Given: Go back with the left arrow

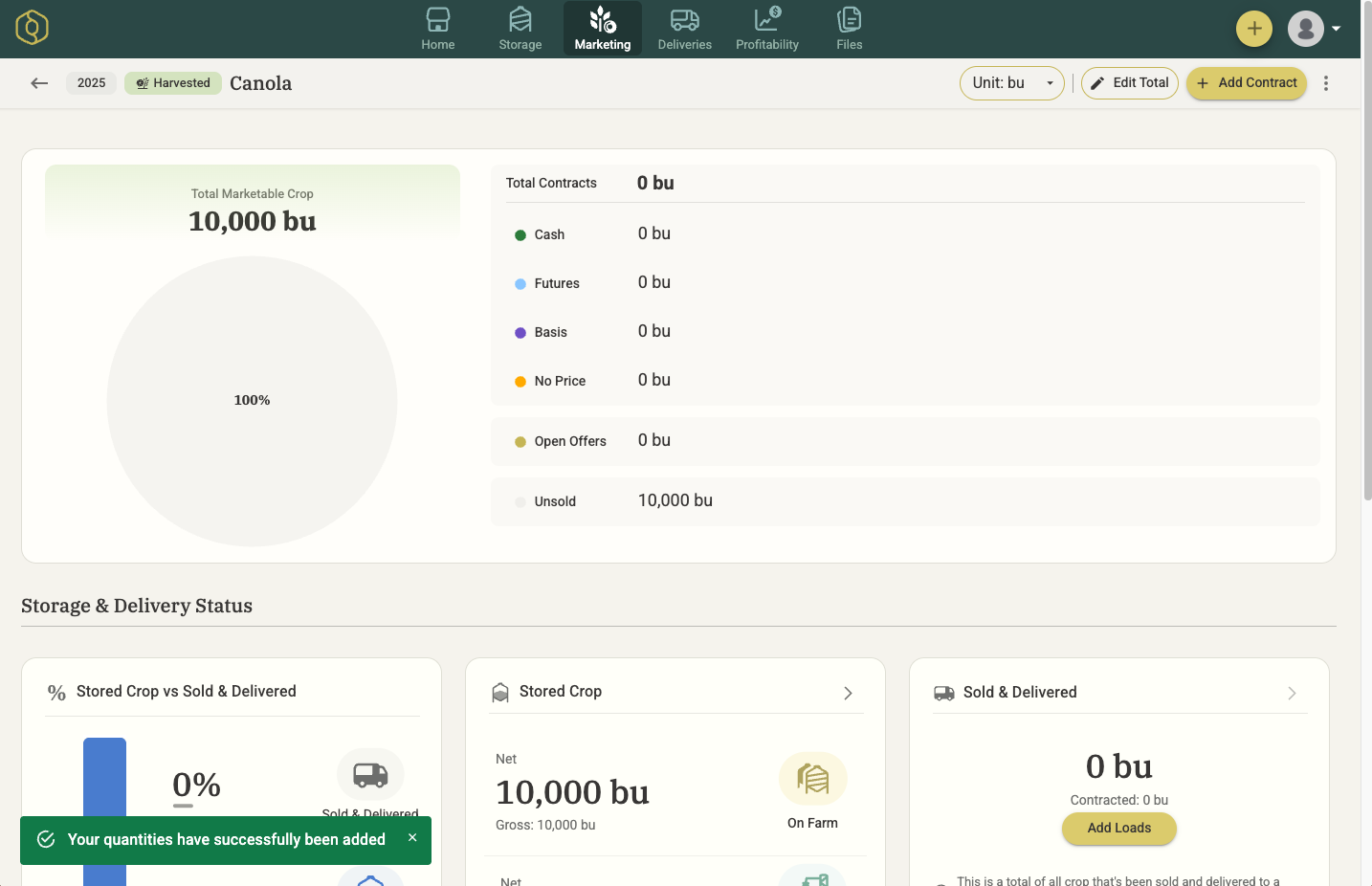Looking at the screenshot, I should [39, 83].
